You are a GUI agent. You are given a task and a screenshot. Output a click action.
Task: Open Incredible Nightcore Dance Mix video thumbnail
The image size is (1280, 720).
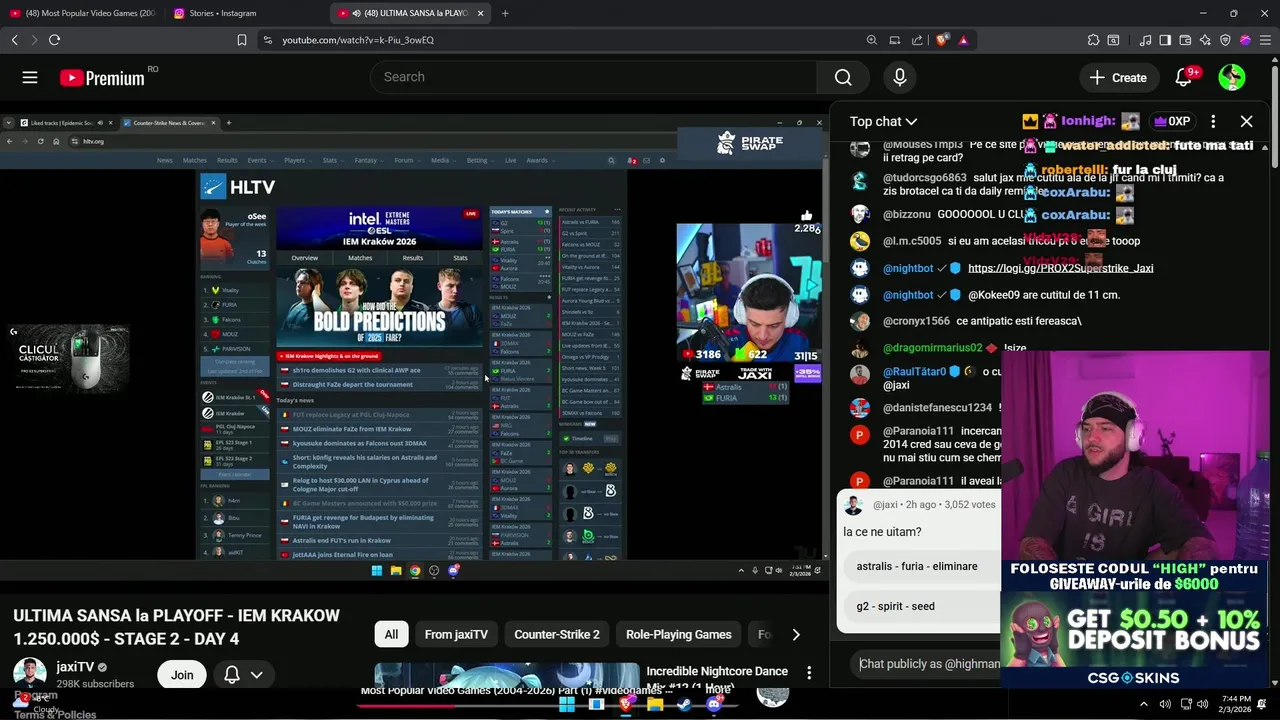coord(507,677)
